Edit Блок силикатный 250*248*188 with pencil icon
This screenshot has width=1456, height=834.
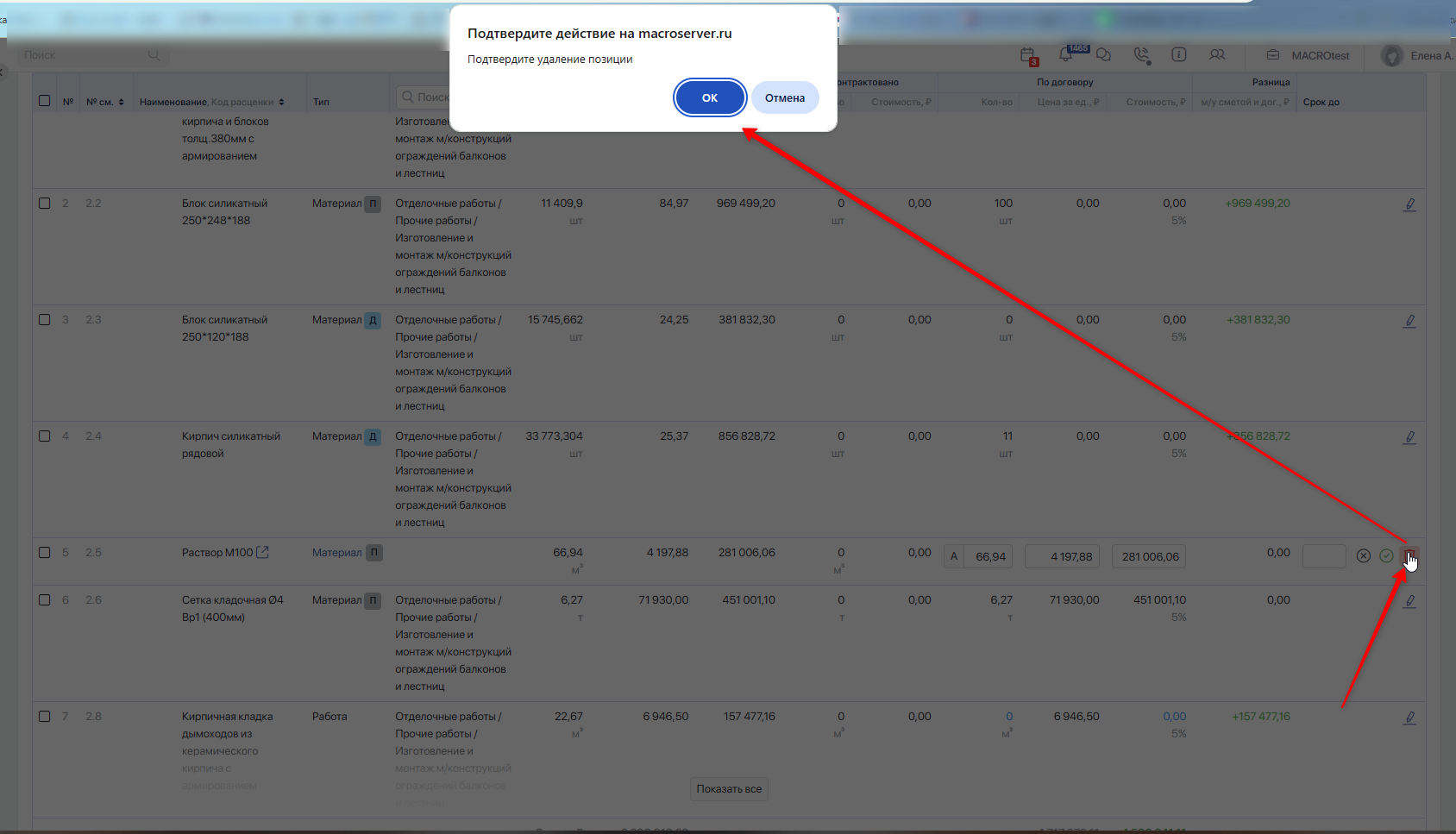(1409, 205)
